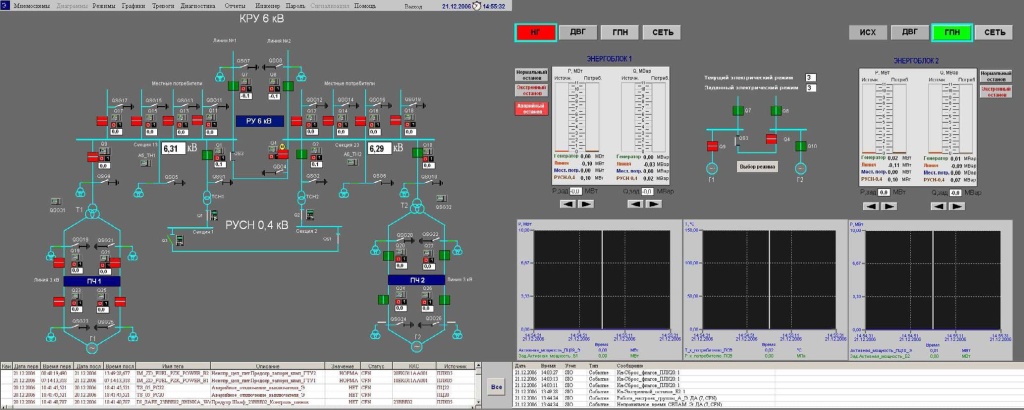
Task: Click the green Q10 breaker above generator Г2
Action: pyautogui.click(x=800, y=144)
